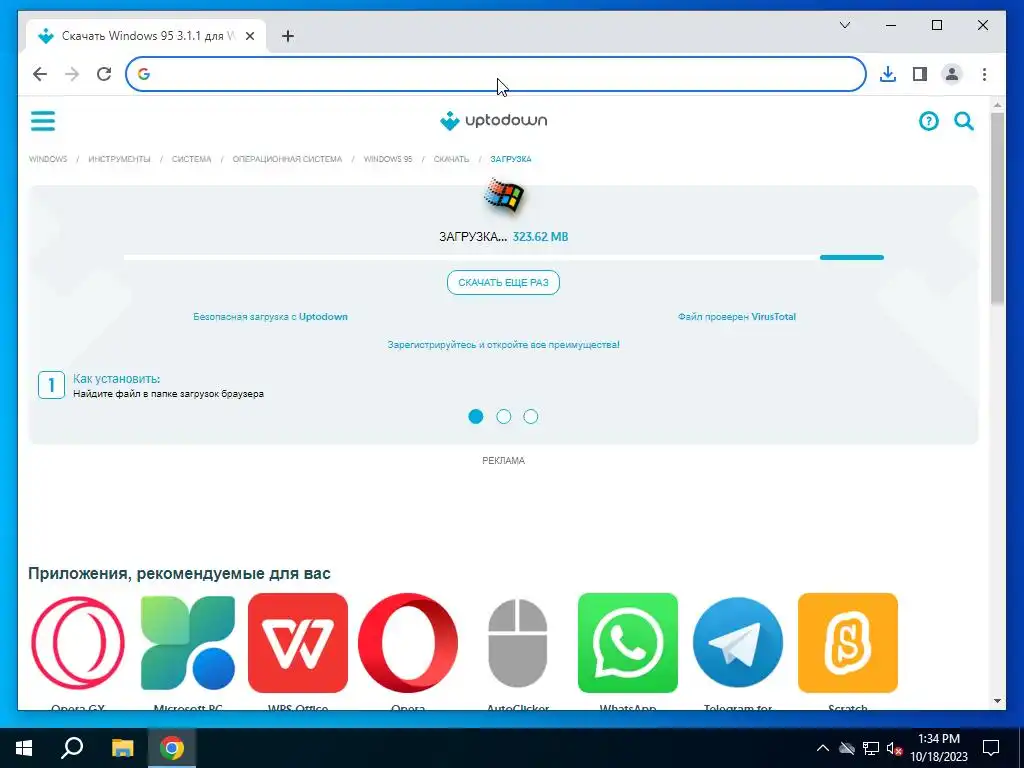Open the Telegram app icon

[x=738, y=643]
